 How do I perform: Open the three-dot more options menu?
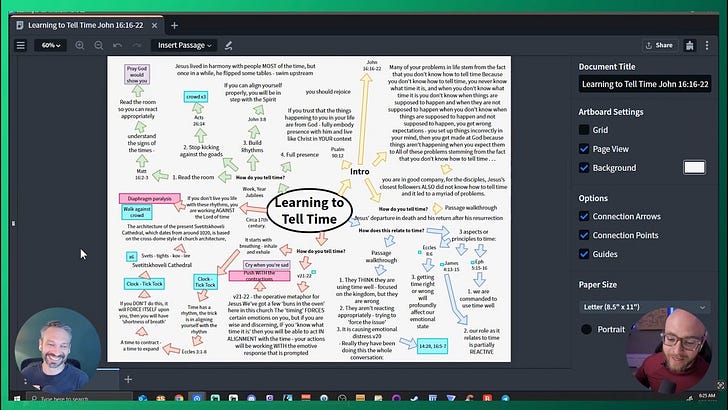point(707,46)
